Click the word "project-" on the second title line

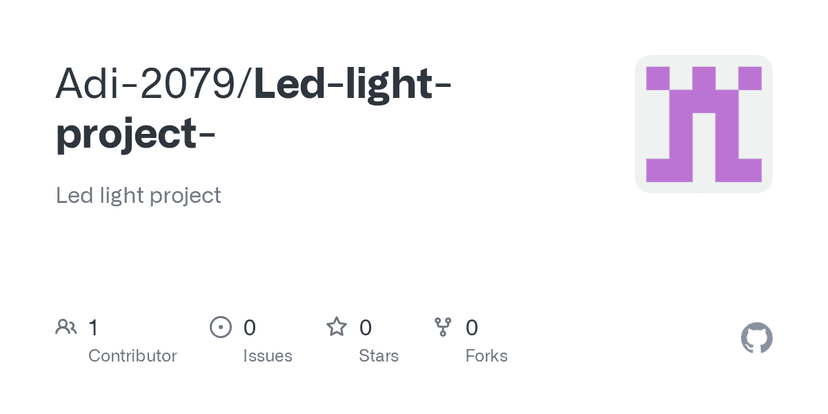[x=135, y=134]
